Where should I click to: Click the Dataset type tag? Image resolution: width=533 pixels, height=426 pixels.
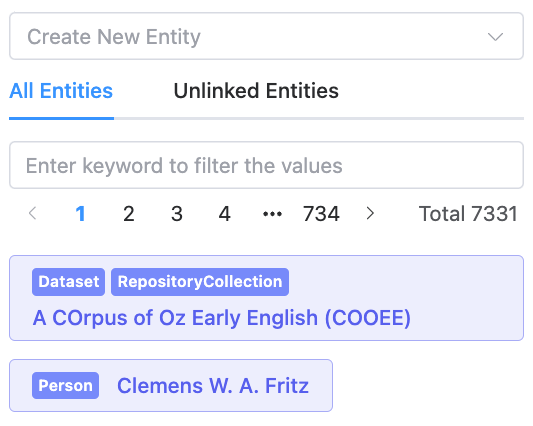point(68,282)
